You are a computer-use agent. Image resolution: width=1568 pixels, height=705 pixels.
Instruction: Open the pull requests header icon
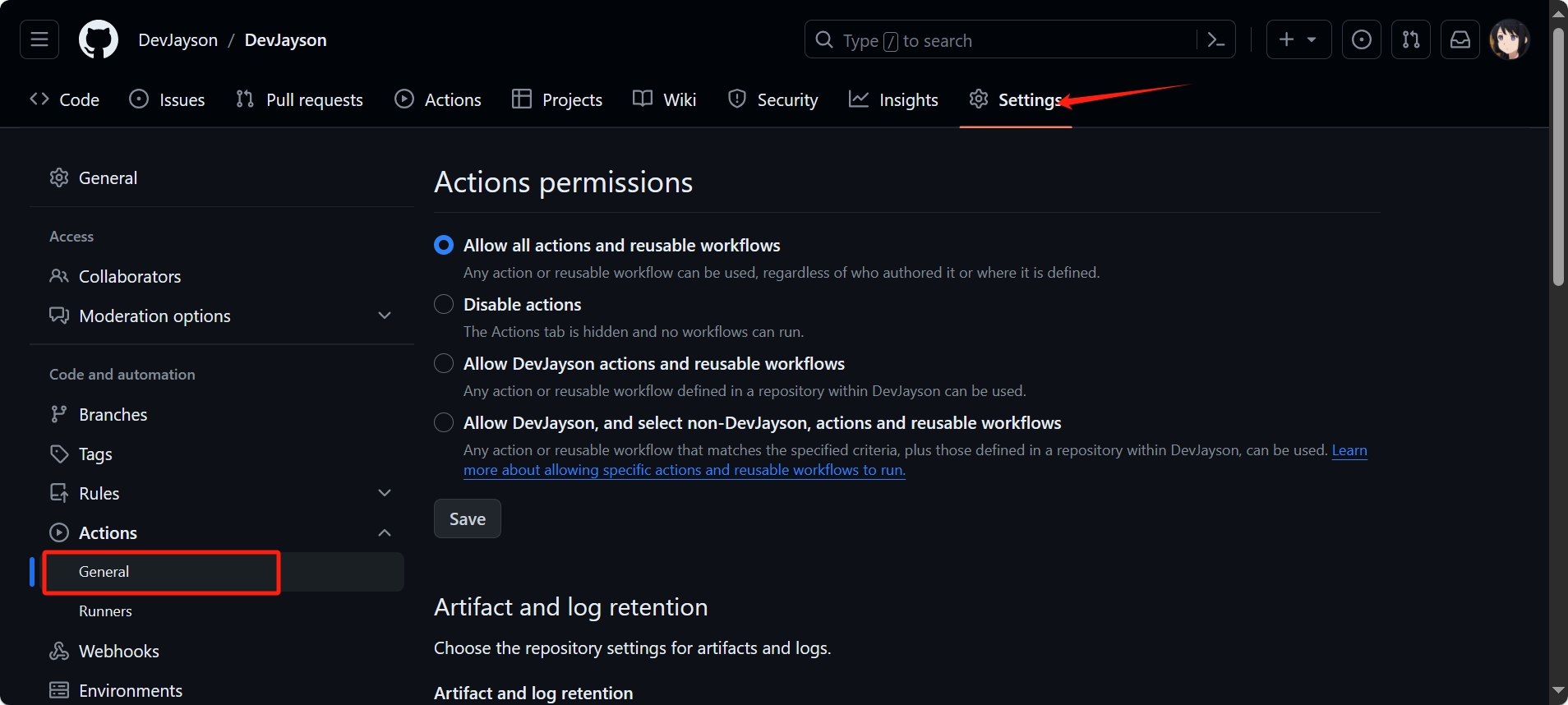[1411, 39]
